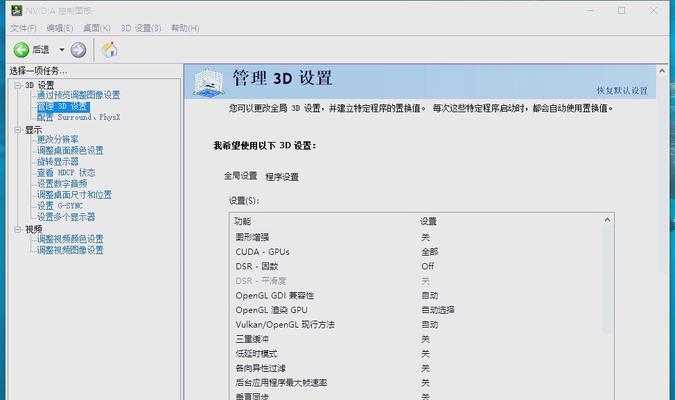
Task: Open 更改分辨率 task
Action: pos(58,140)
